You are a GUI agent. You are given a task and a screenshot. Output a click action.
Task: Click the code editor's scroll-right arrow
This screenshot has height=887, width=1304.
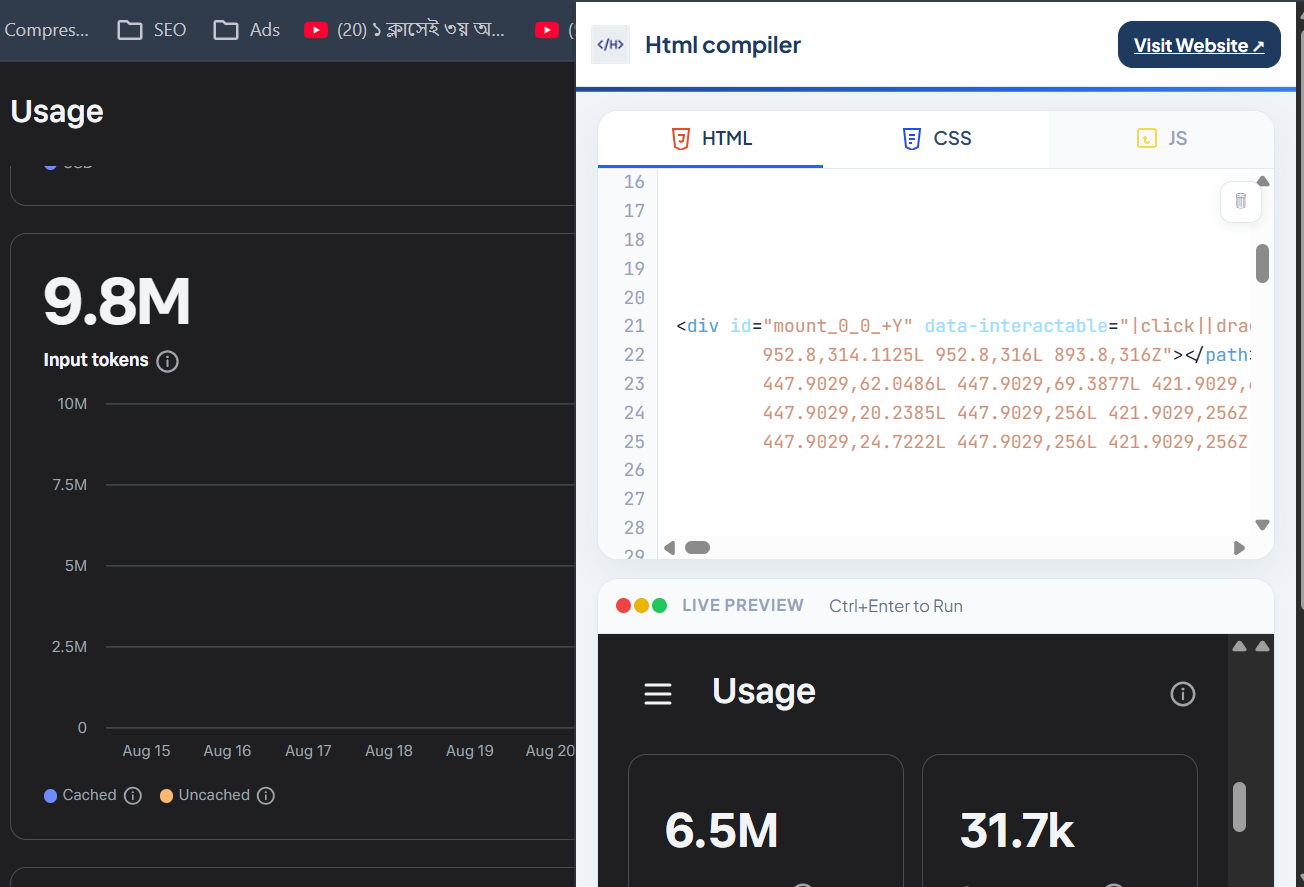tap(1240, 548)
